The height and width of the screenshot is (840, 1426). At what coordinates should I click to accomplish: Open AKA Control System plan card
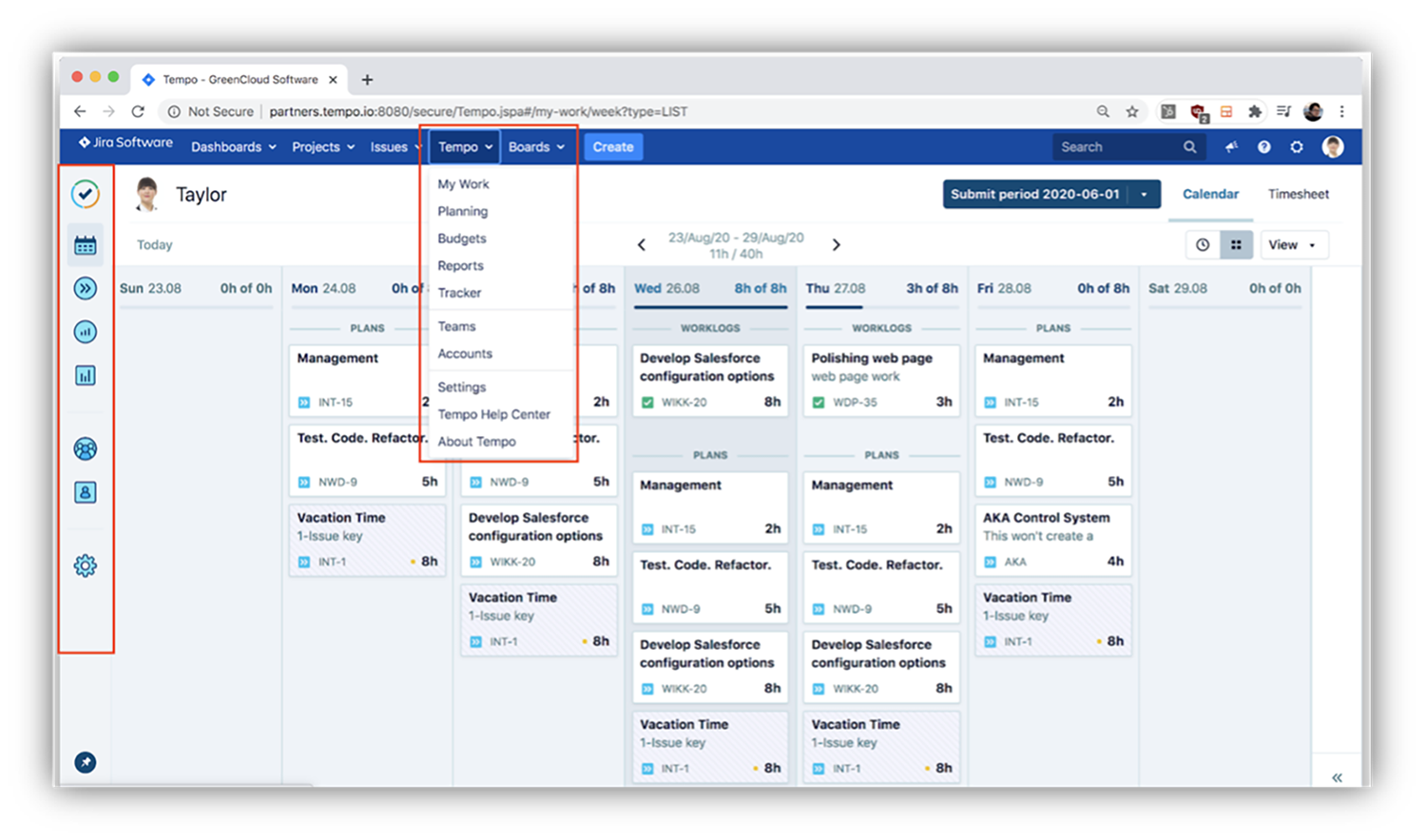[x=1053, y=540]
